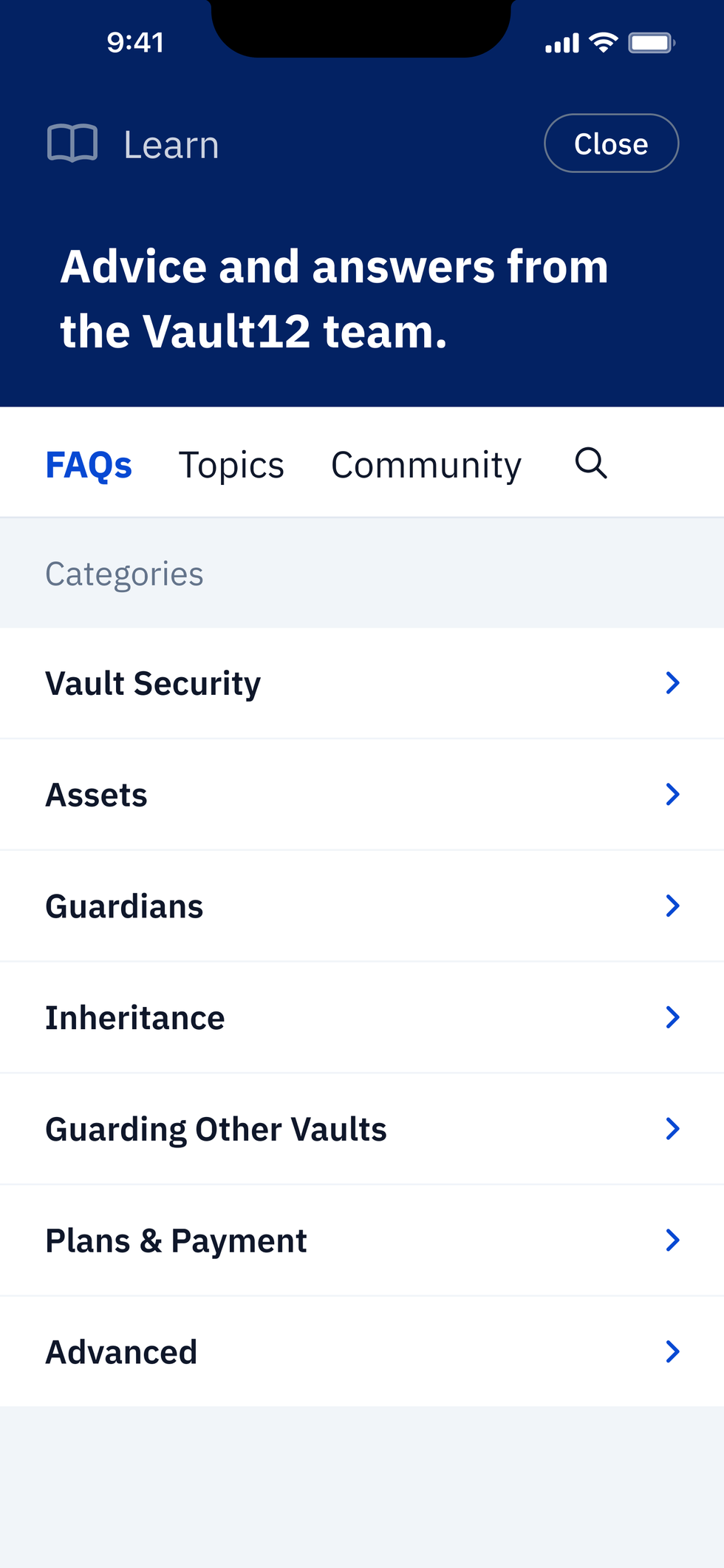Switch to the Community tab

point(426,464)
